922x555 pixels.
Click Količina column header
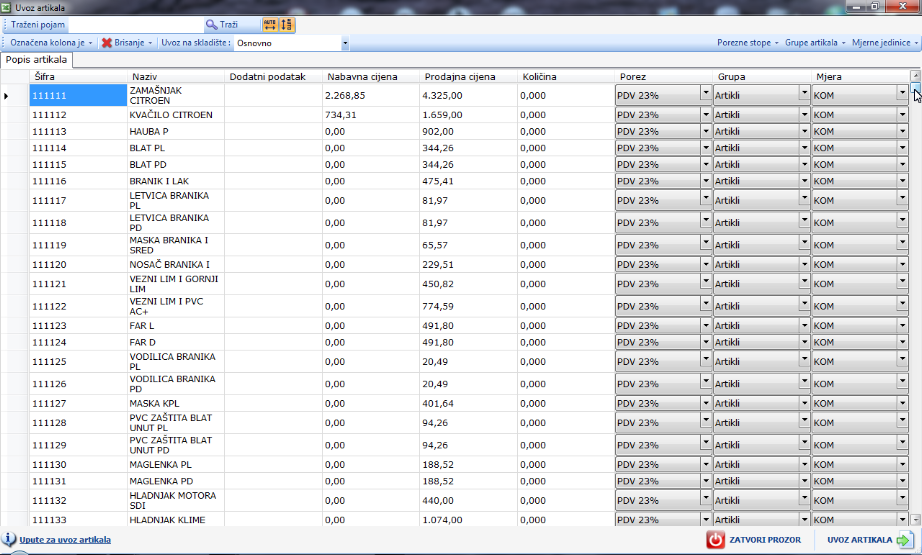[566, 76]
